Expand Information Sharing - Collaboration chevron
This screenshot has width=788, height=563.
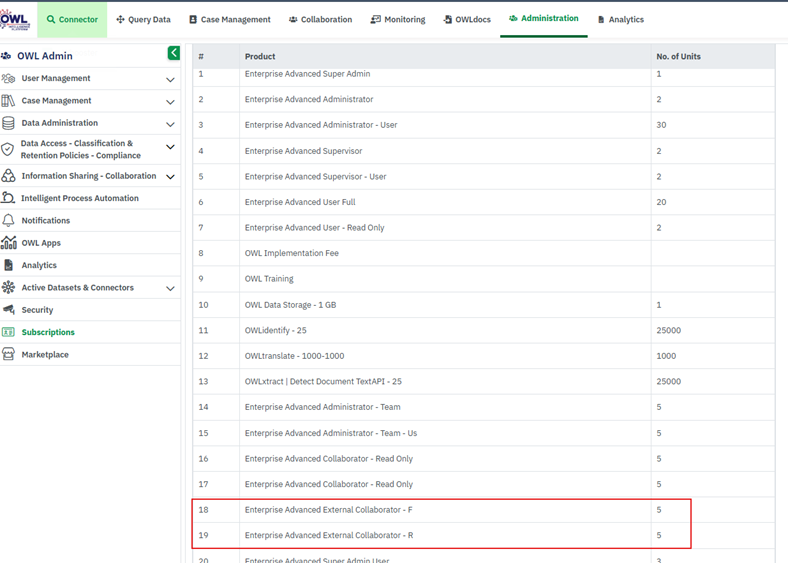click(x=170, y=177)
